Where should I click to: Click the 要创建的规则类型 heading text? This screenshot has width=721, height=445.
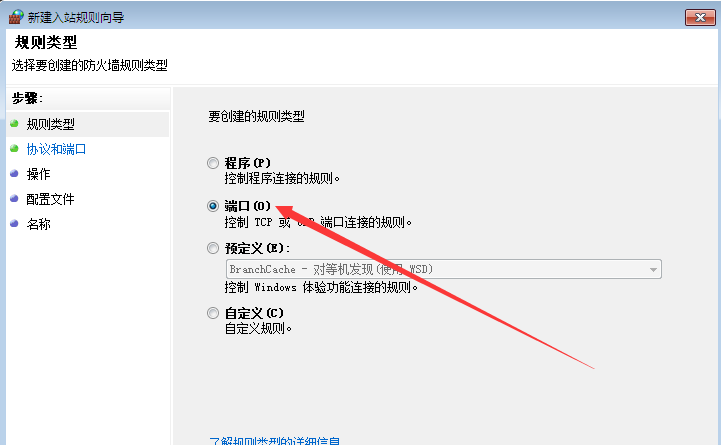(x=257, y=116)
